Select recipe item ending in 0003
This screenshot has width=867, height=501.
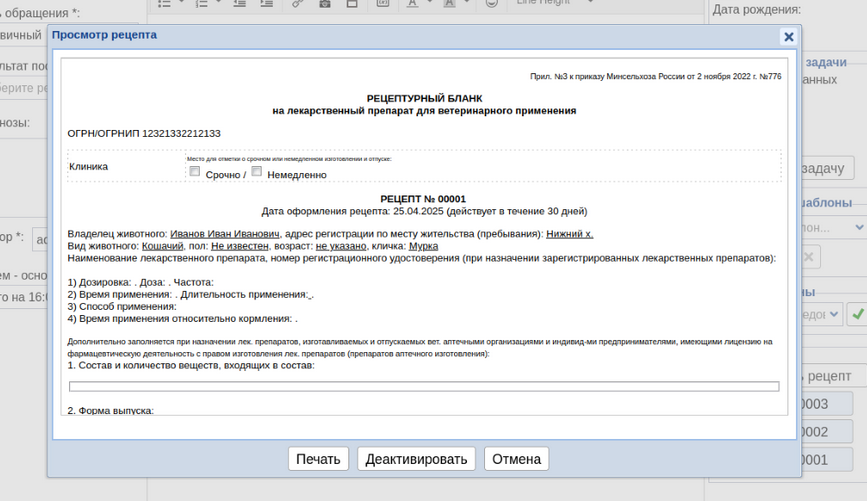(825, 404)
